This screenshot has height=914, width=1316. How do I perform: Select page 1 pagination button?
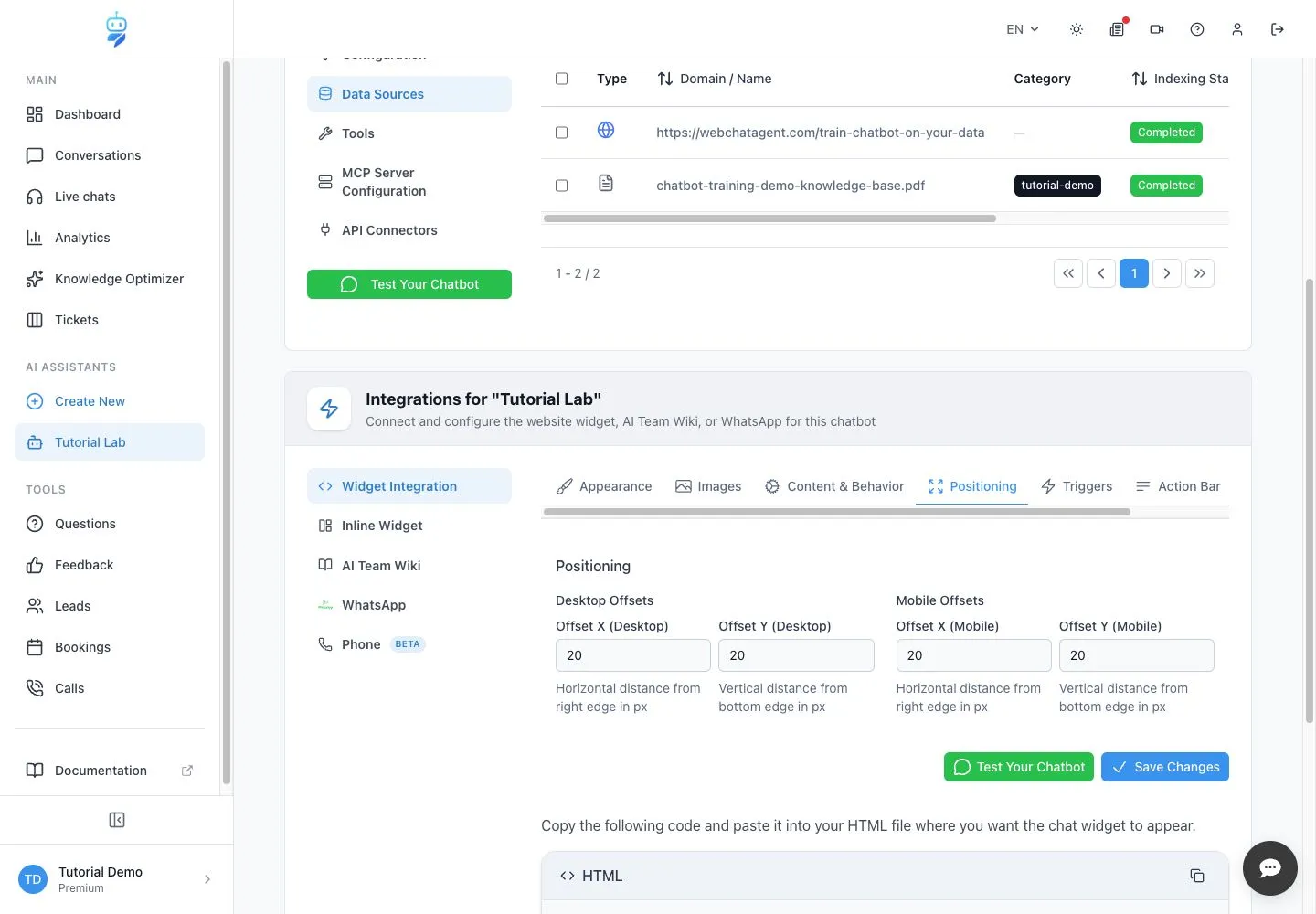coord(1134,273)
